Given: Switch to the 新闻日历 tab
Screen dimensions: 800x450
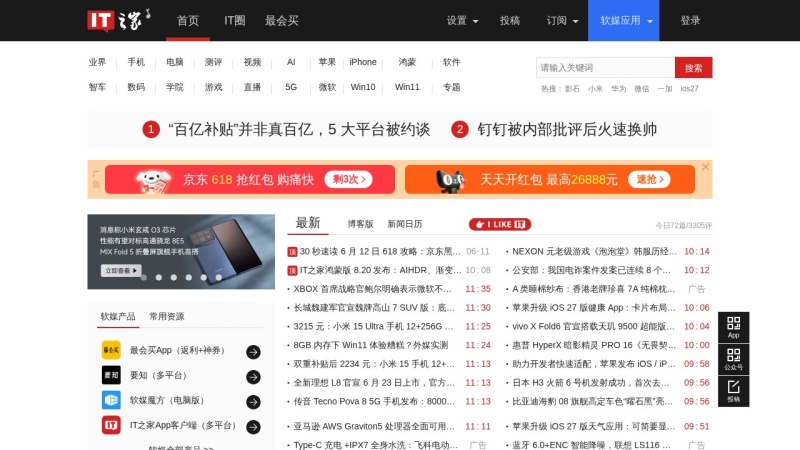Looking at the screenshot, I should coord(405,224).
